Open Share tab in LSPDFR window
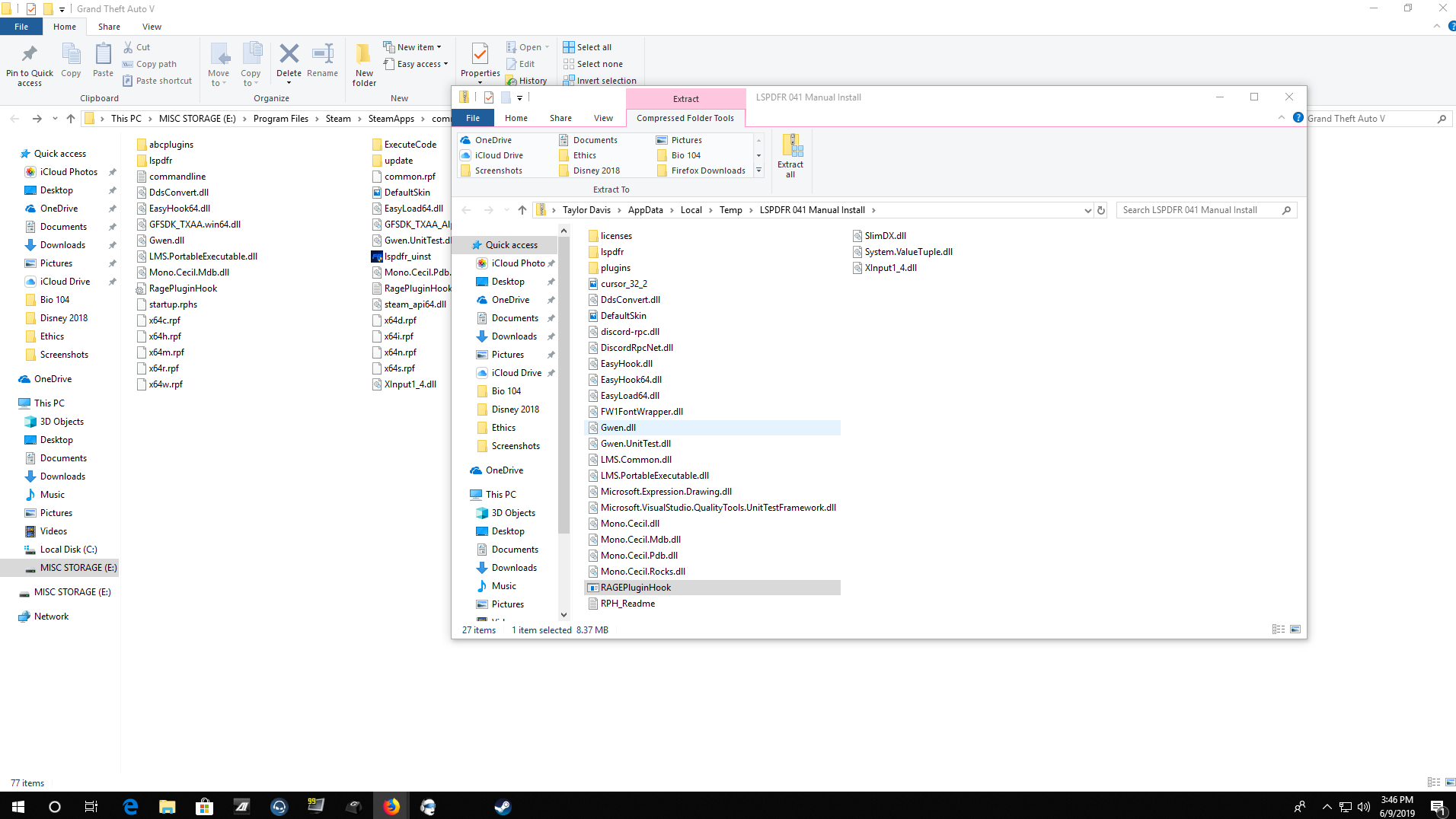 560,118
